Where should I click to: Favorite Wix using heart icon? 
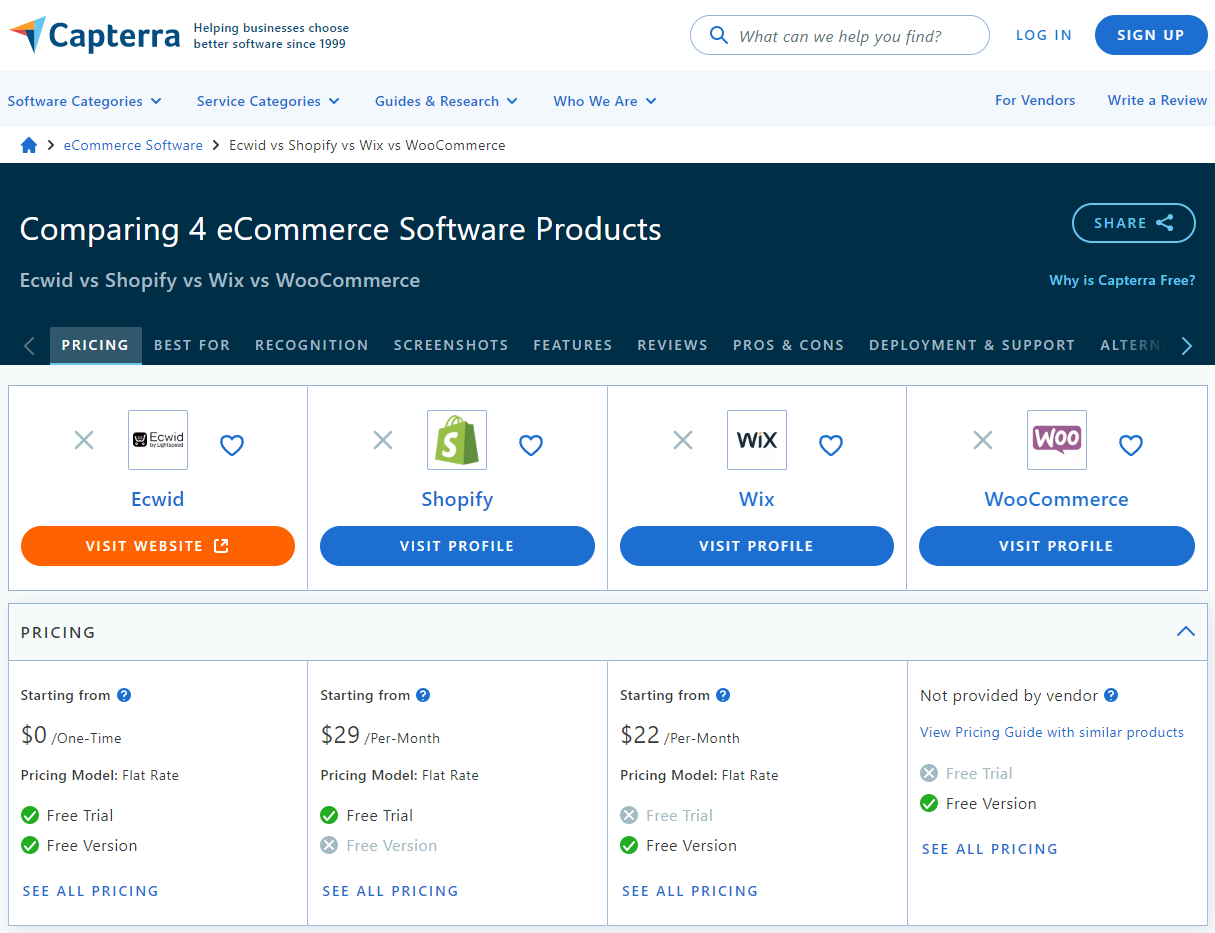(x=831, y=445)
